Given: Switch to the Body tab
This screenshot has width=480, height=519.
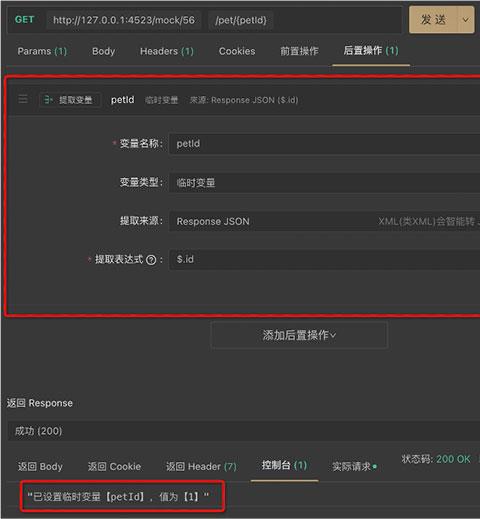Looking at the screenshot, I should point(103,51).
